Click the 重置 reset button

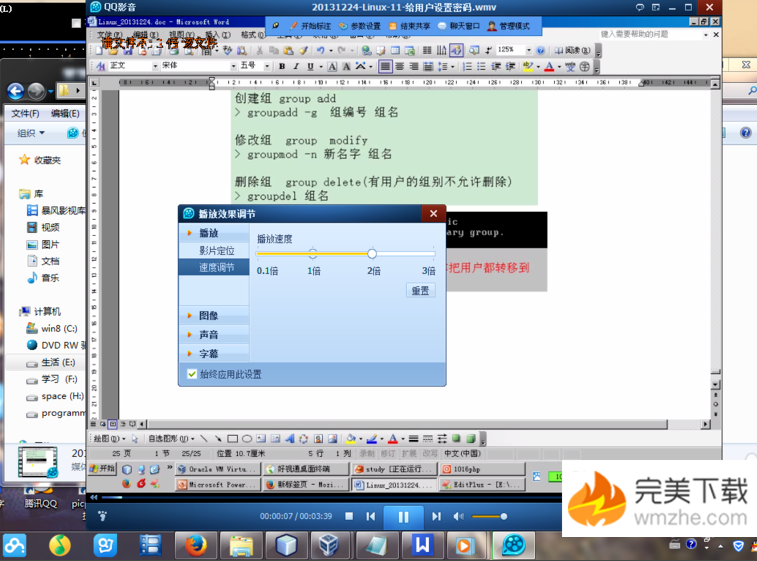pos(420,290)
